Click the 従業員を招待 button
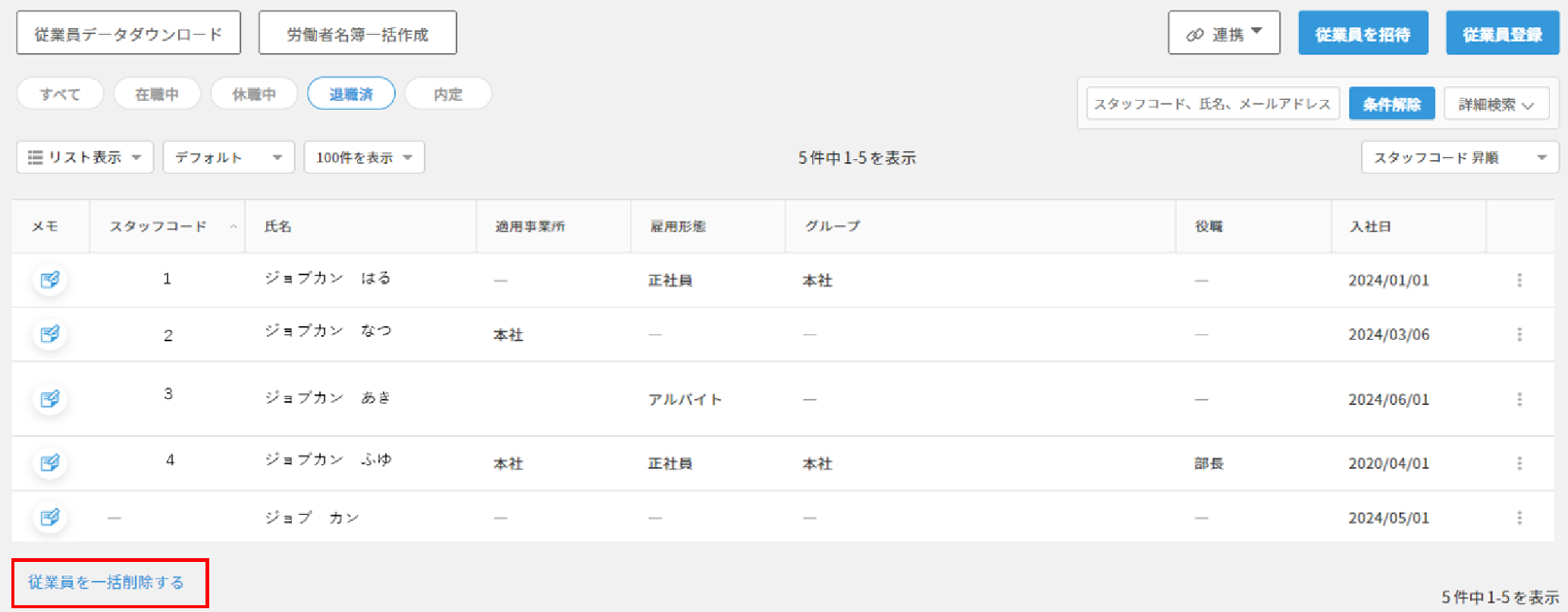The width and height of the screenshot is (1568, 612). tap(1363, 34)
